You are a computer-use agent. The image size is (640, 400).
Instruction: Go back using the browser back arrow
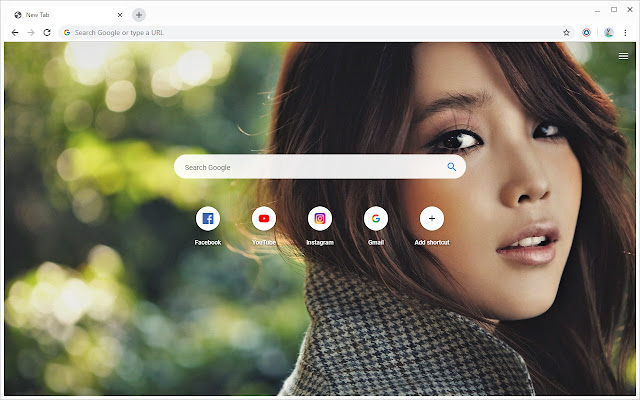pyautogui.click(x=15, y=33)
